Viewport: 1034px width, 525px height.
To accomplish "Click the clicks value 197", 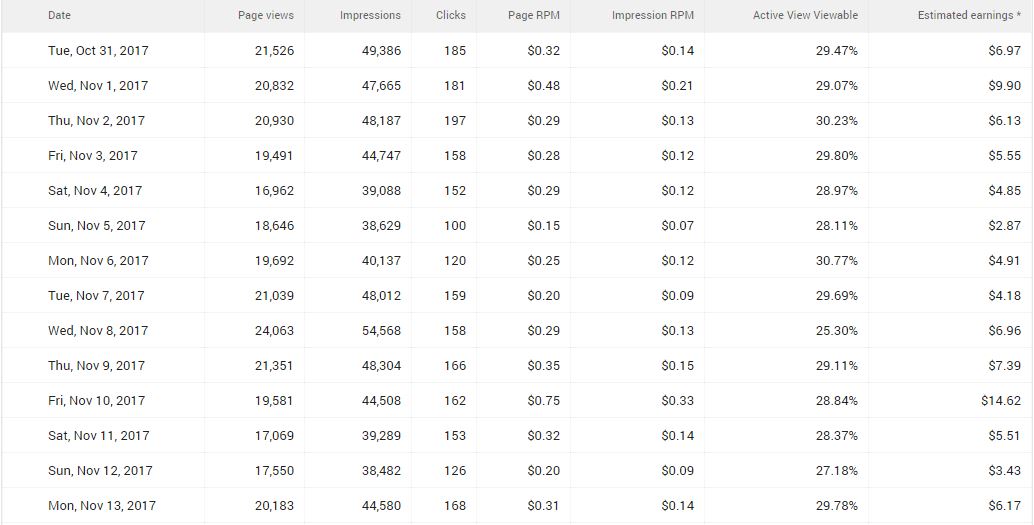I will pyautogui.click(x=455, y=121).
